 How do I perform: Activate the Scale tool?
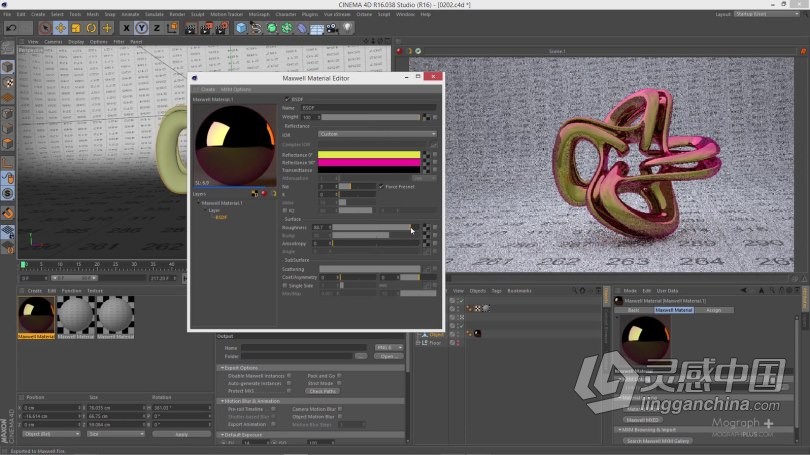click(76, 28)
